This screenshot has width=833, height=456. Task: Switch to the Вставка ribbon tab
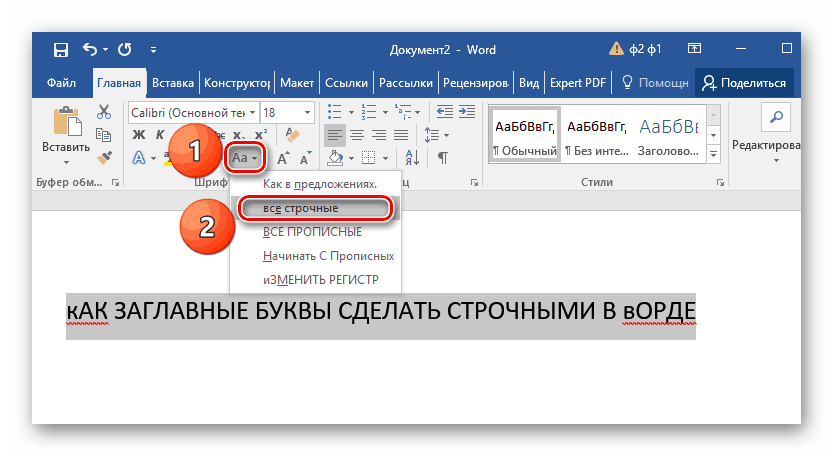click(x=172, y=83)
